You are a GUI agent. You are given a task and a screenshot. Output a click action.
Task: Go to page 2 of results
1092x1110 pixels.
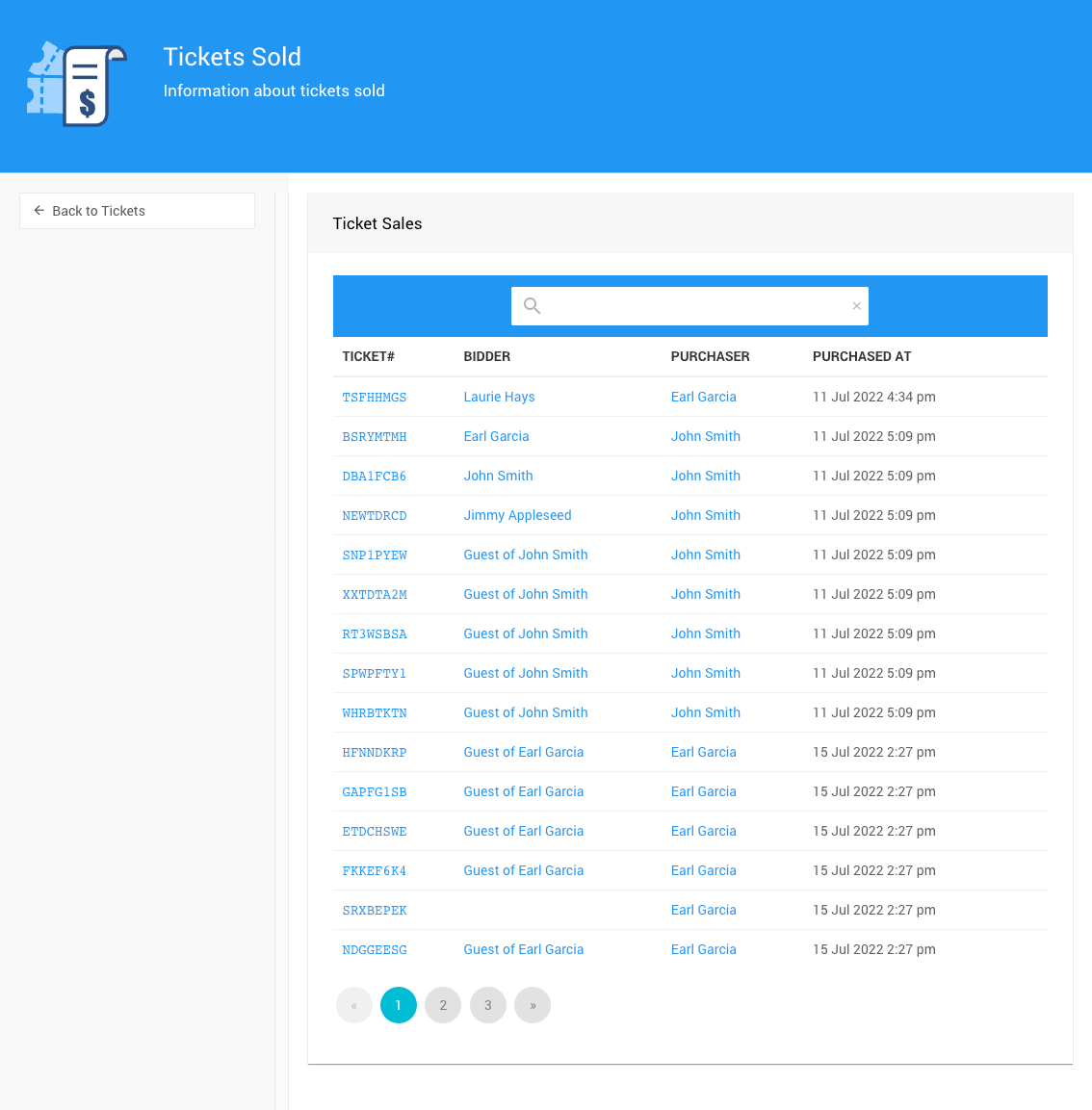click(443, 1005)
